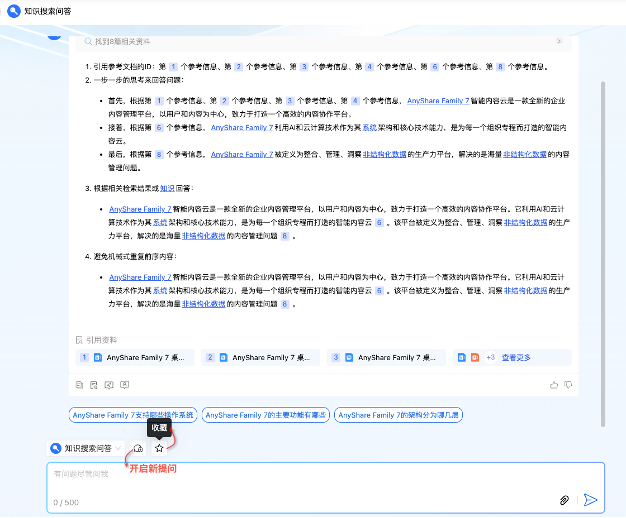Open reference card 3 AnyShare Family 7

point(386,357)
